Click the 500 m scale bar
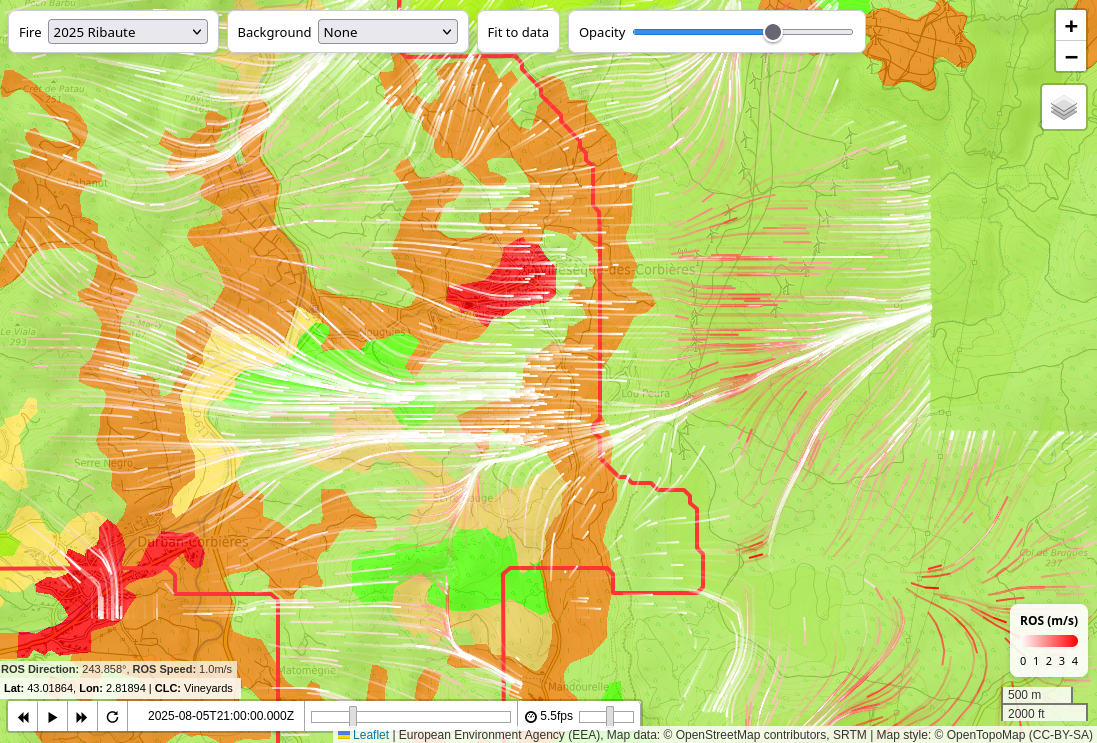The height and width of the screenshot is (743, 1097). tap(1037, 695)
